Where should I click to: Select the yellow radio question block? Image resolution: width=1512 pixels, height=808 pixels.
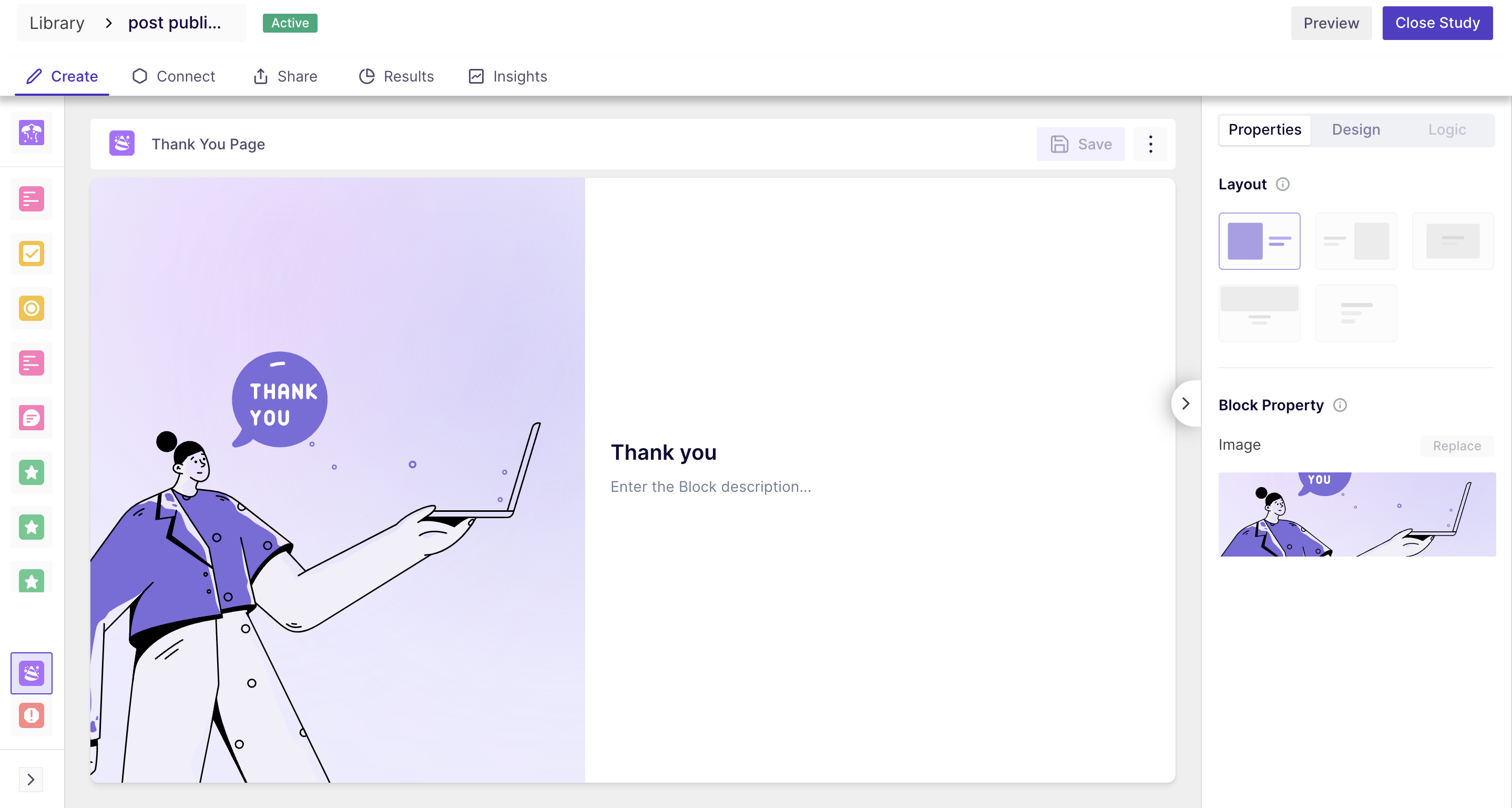click(x=32, y=308)
